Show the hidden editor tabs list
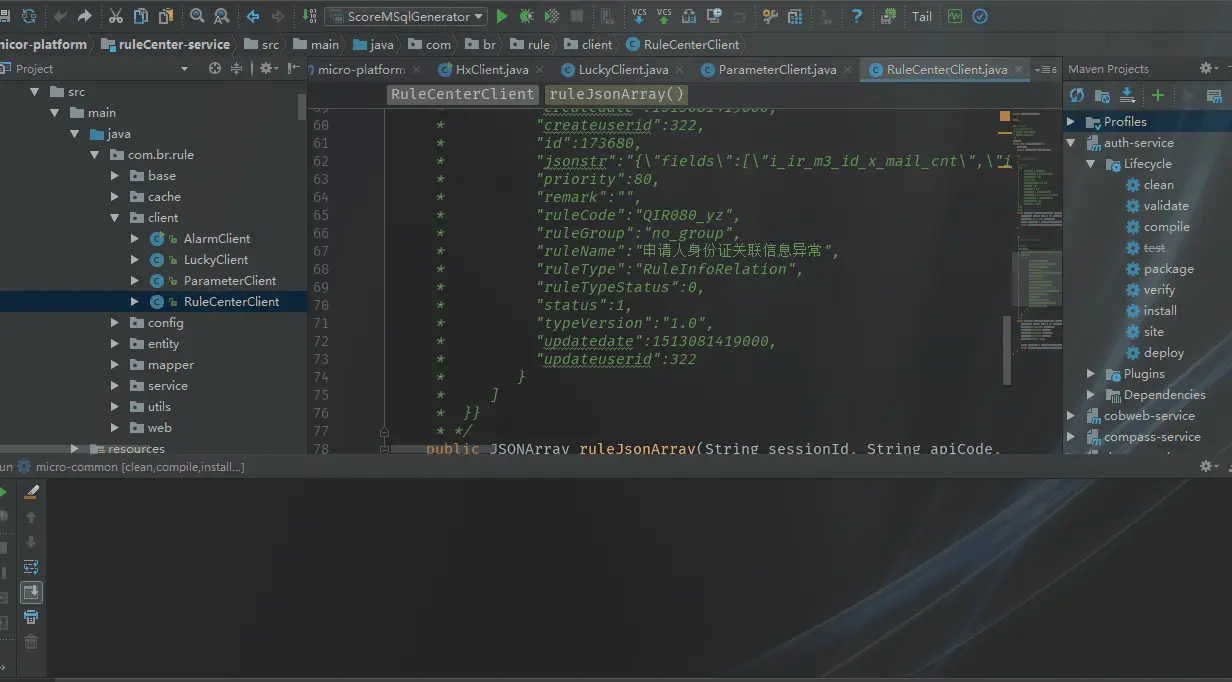 coord(1046,69)
